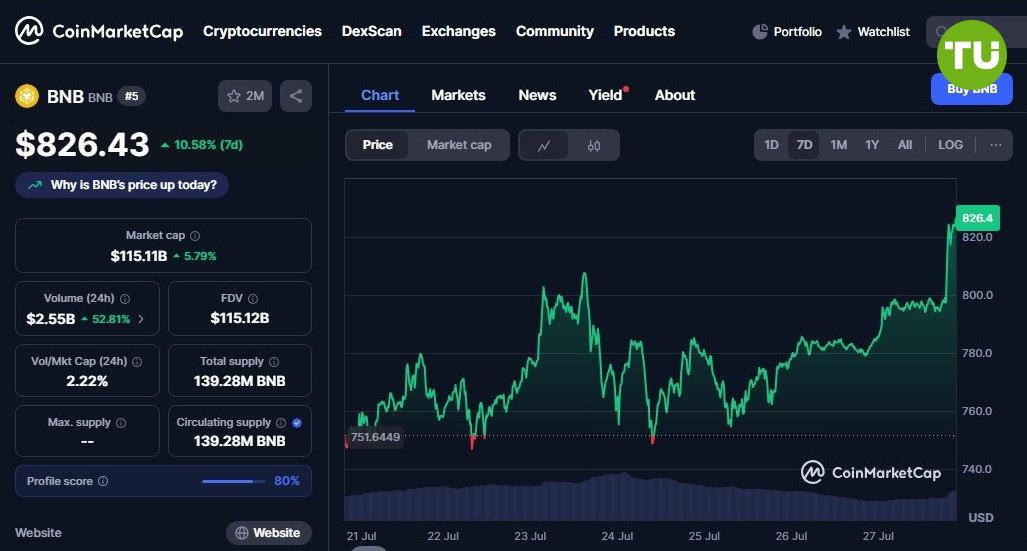Switch to the Markets tab

point(458,95)
